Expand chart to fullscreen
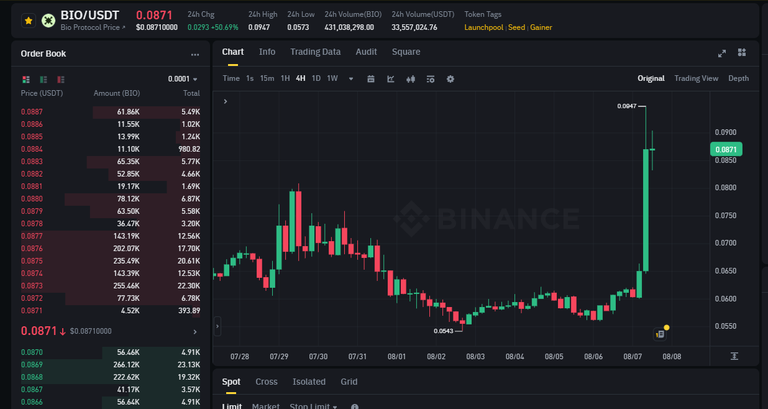768x409 pixels. [722, 53]
